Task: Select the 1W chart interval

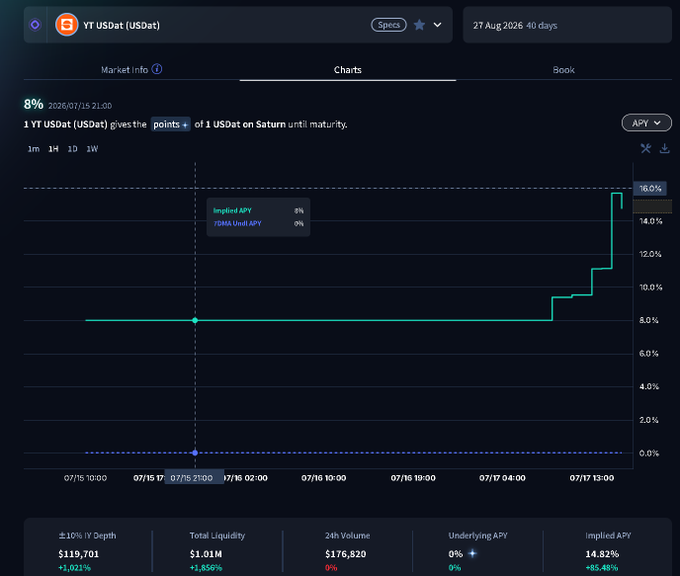Action: [x=92, y=149]
